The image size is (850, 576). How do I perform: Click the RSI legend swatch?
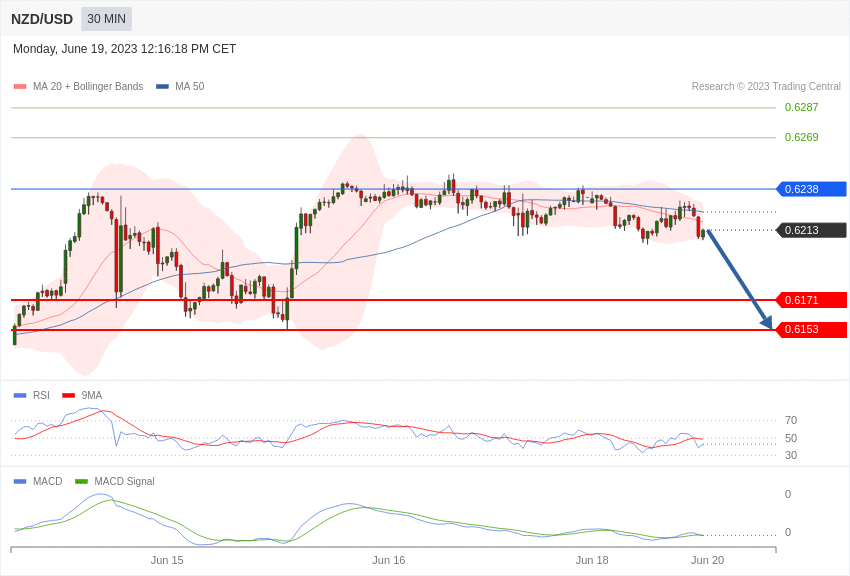click(x=20, y=396)
